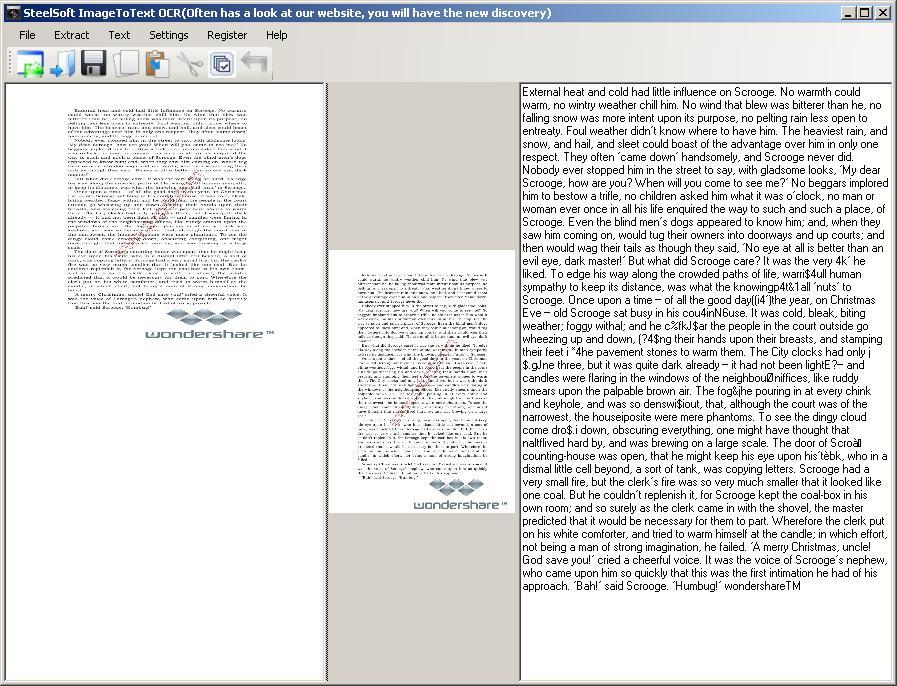Click into the extracted OCR text area
This screenshot has width=897, height=686.
(705, 382)
